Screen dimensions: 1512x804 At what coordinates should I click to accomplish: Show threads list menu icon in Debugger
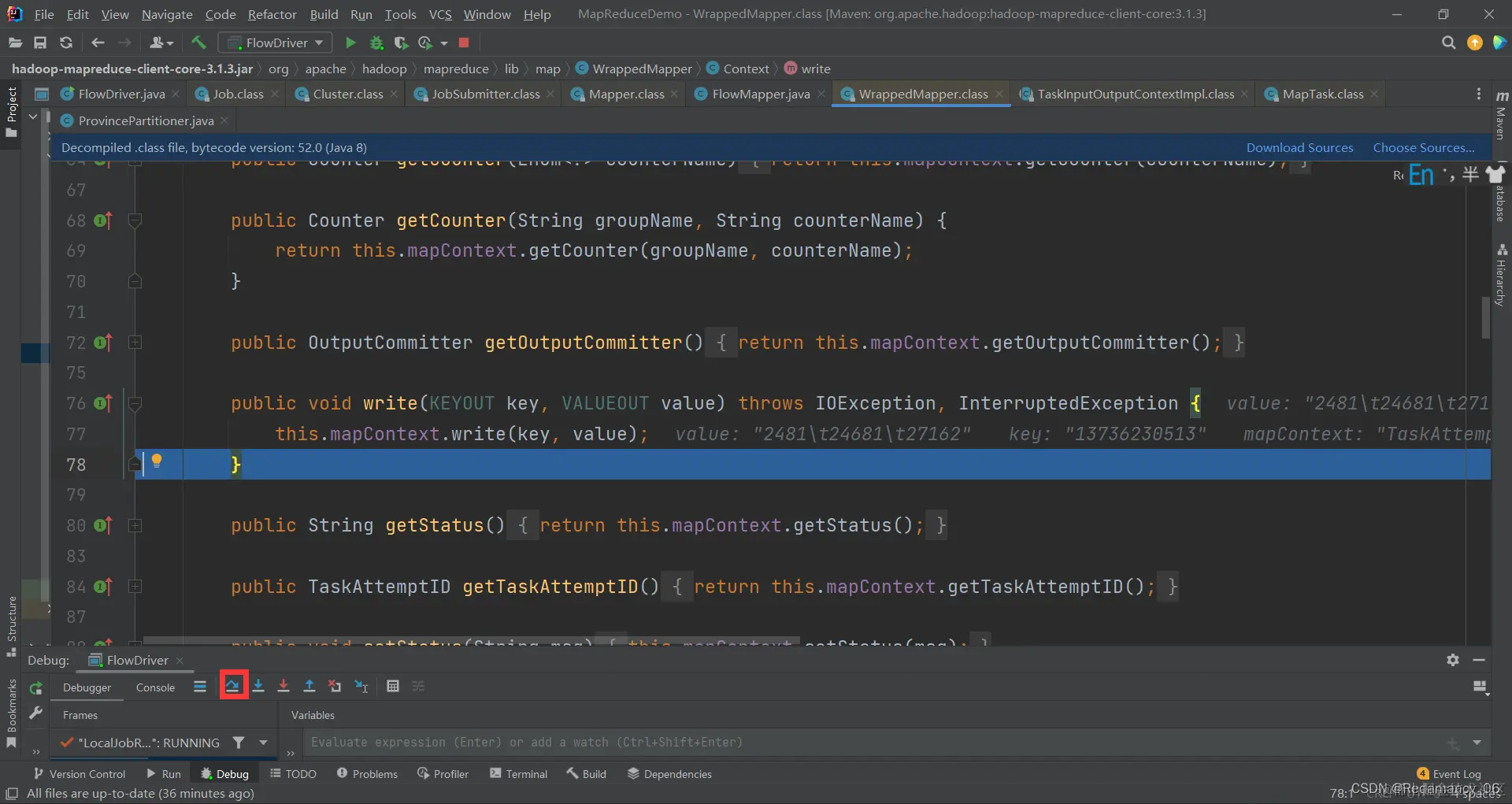tap(200, 687)
